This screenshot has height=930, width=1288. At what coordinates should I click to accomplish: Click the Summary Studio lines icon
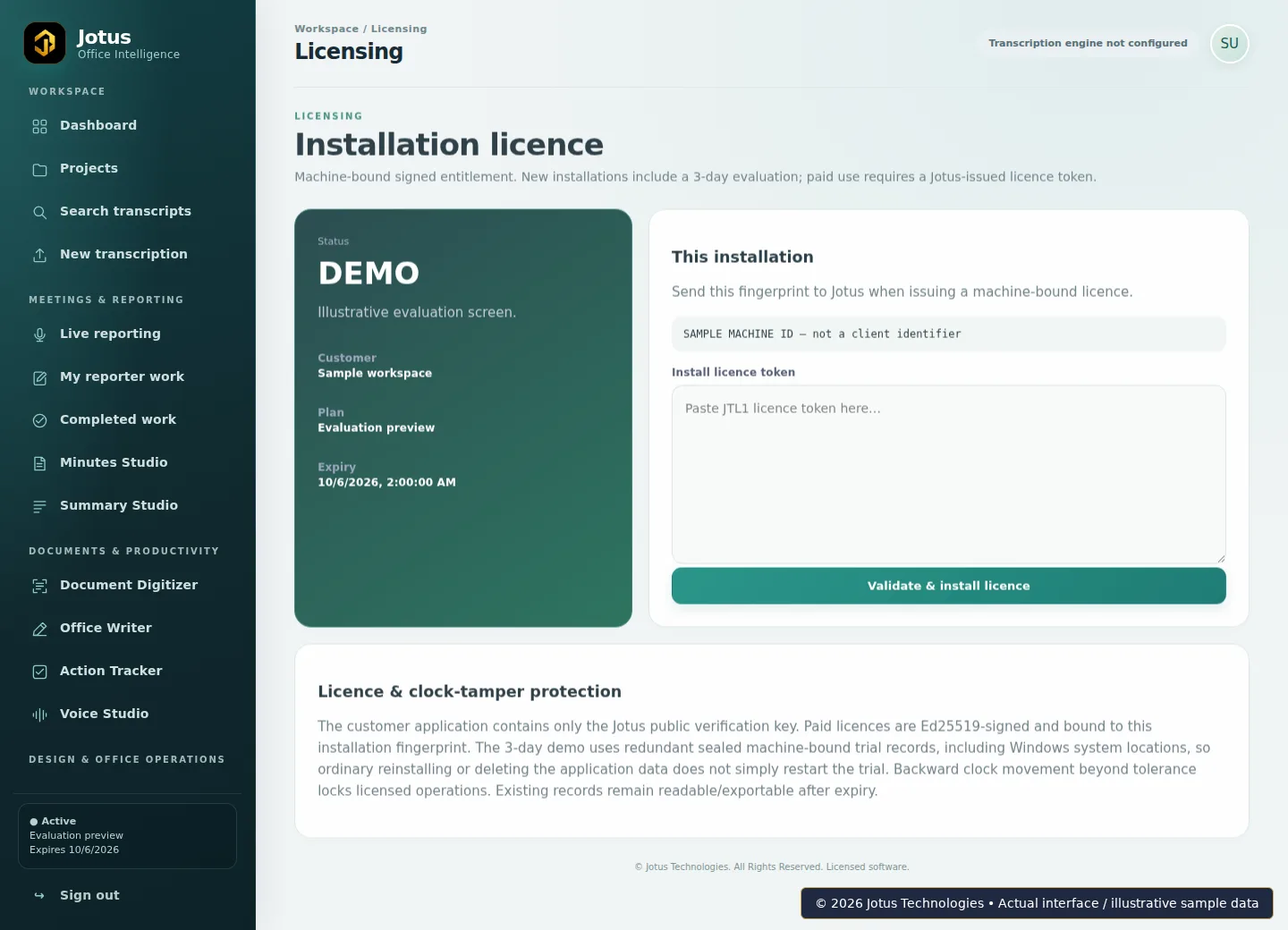click(39, 506)
